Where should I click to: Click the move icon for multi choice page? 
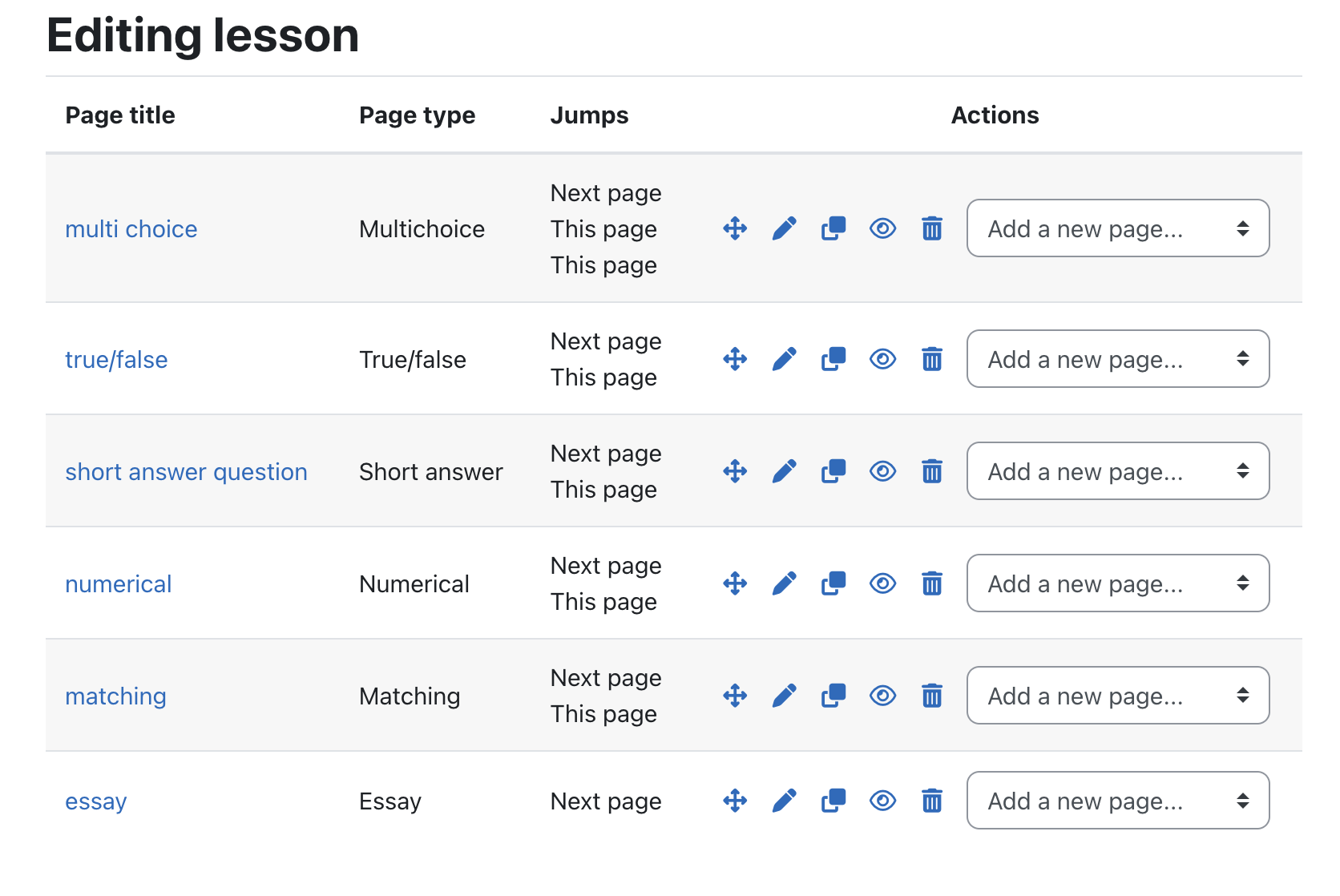735,228
